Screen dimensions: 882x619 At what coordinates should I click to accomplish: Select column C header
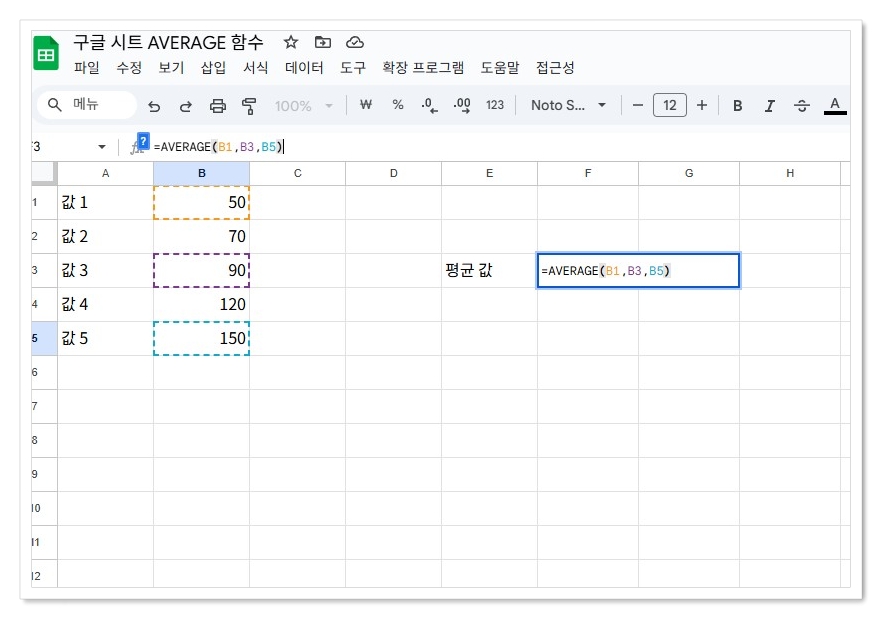(x=298, y=173)
